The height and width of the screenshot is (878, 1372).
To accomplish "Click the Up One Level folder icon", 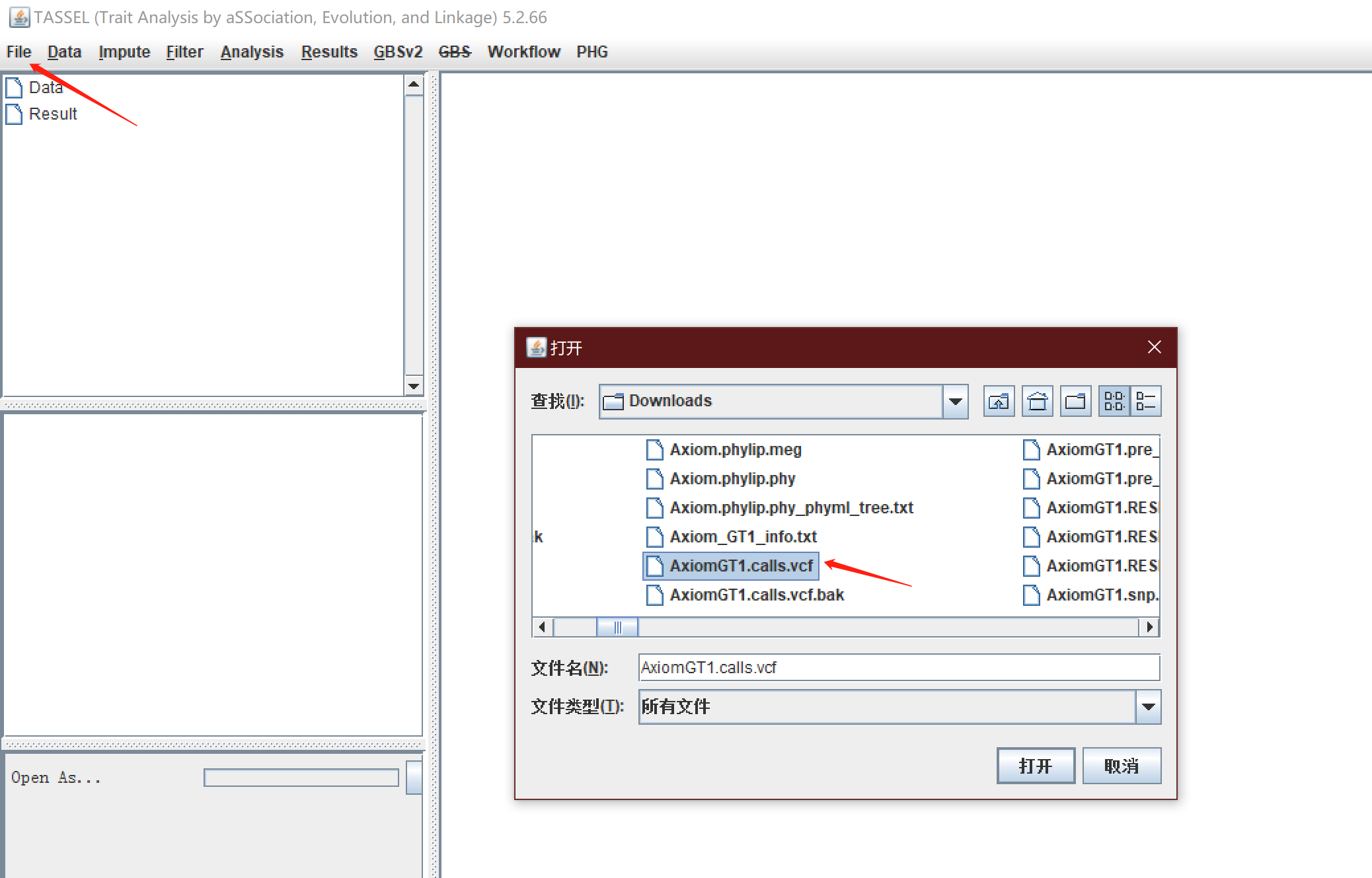I will click(999, 401).
